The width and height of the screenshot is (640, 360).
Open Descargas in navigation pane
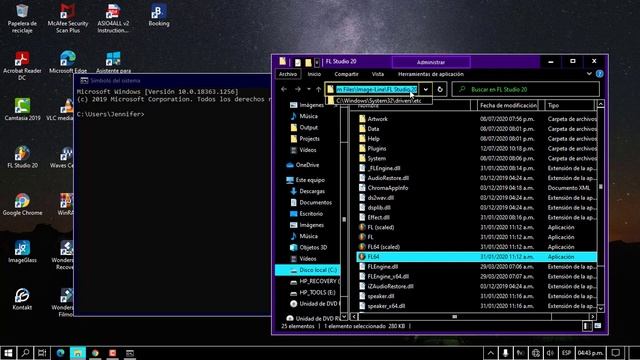(x=308, y=191)
